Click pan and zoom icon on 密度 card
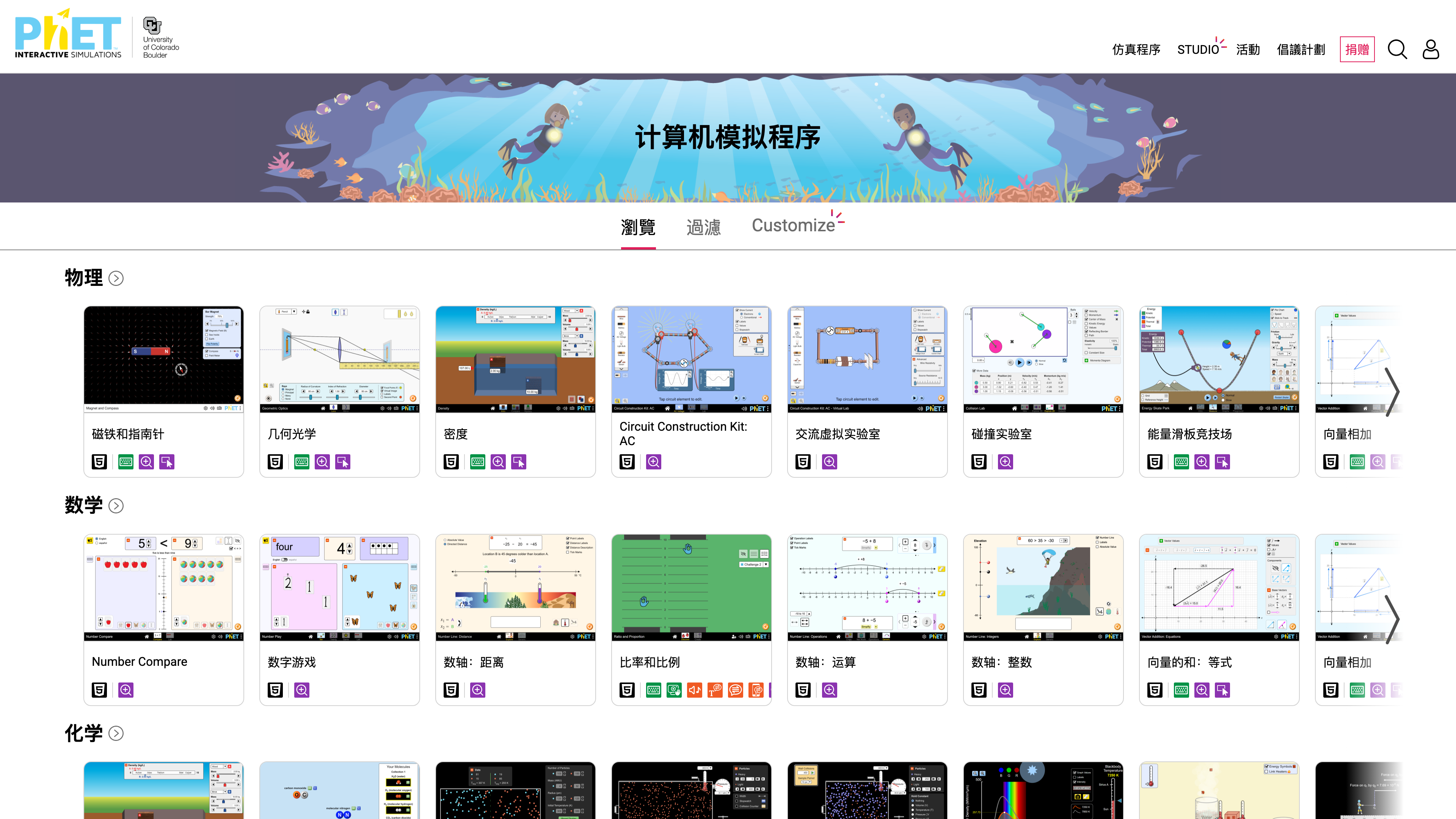Image resolution: width=1456 pixels, height=819 pixels. [x=498, y=462]
